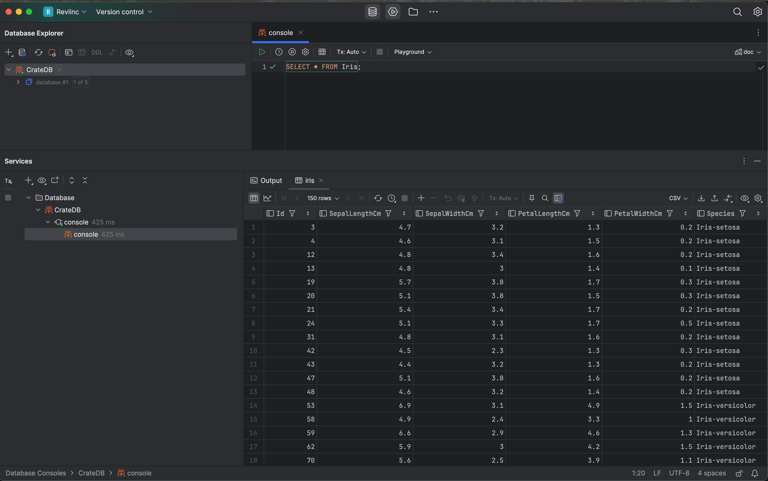Collapse the CrateDB node in Database Explorer
The width and height of the screenshot is (768, 481).
click(x=8, y=70)
